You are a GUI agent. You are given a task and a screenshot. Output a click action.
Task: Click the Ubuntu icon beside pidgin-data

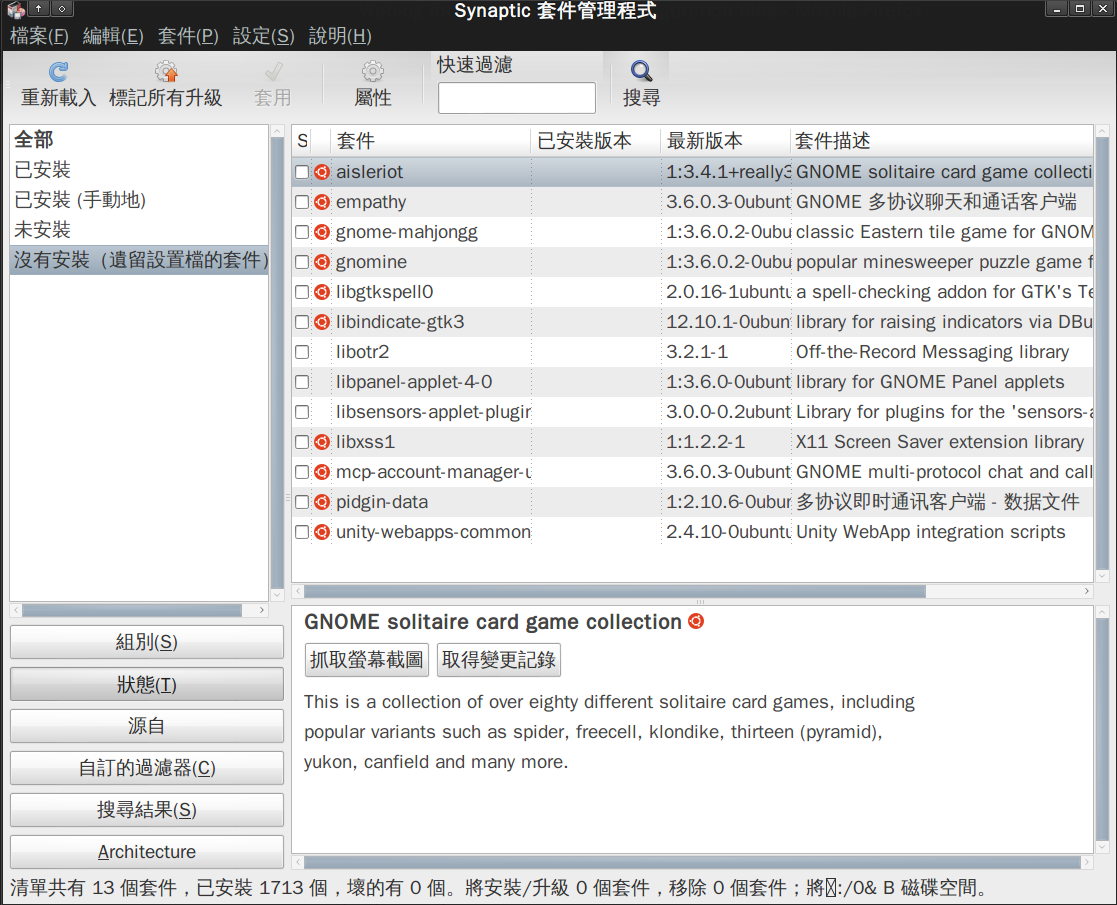[322, 502]
